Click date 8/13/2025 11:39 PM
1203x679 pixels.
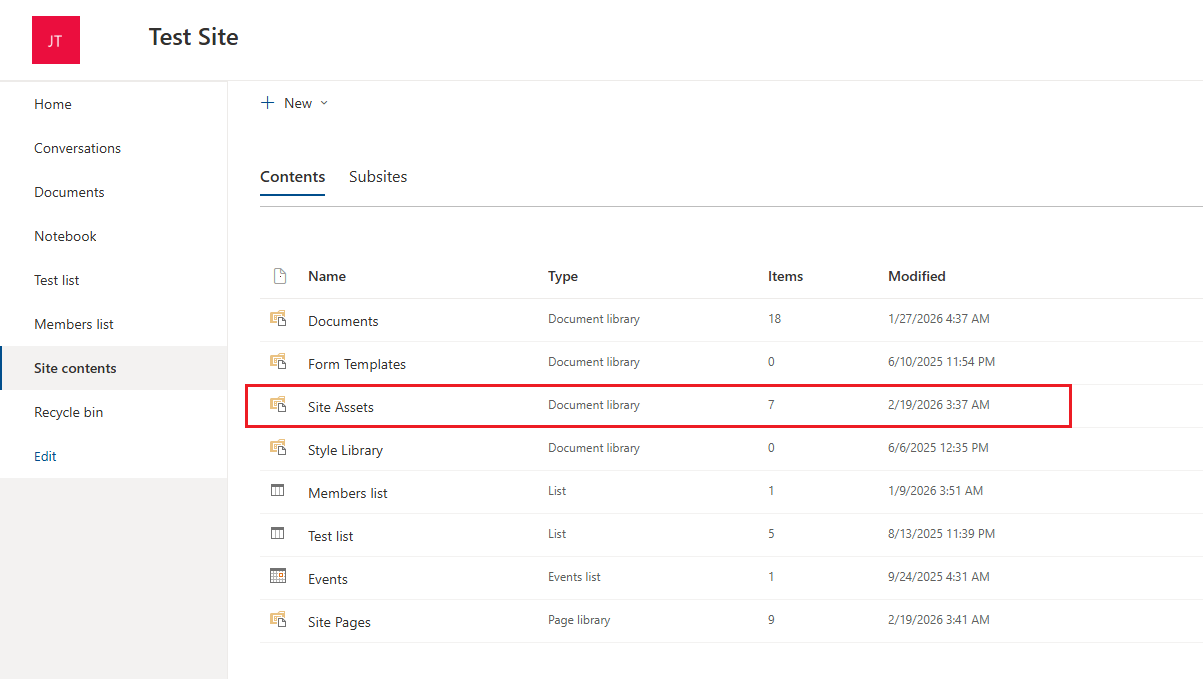[x=941, y=534]
